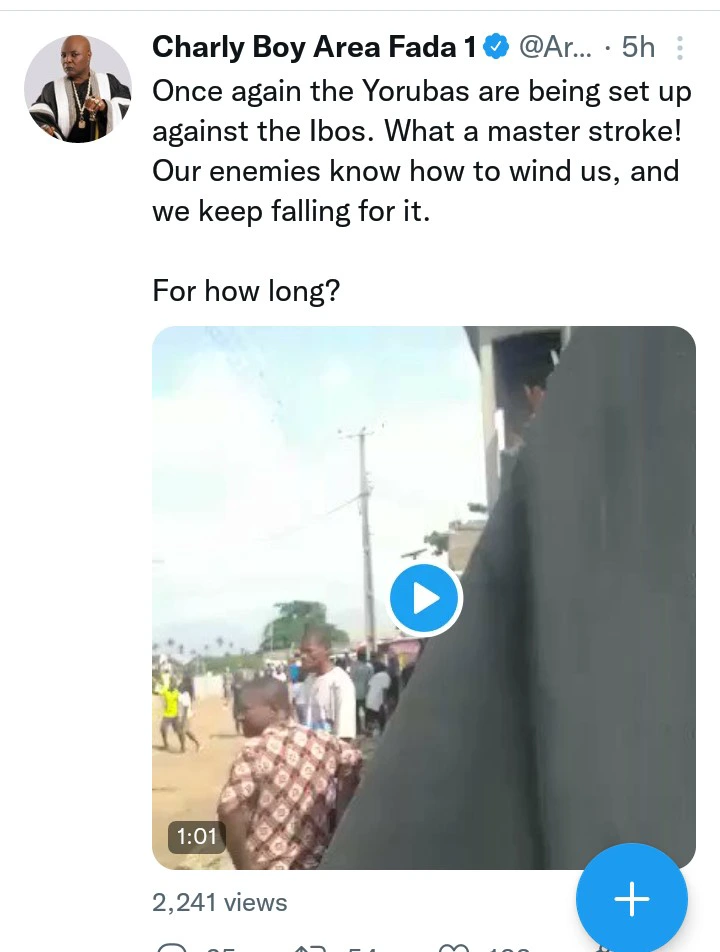Like the tweet with the heart icon
The width and height of the screenshot is (720, 952).
(x=453, y=946)
